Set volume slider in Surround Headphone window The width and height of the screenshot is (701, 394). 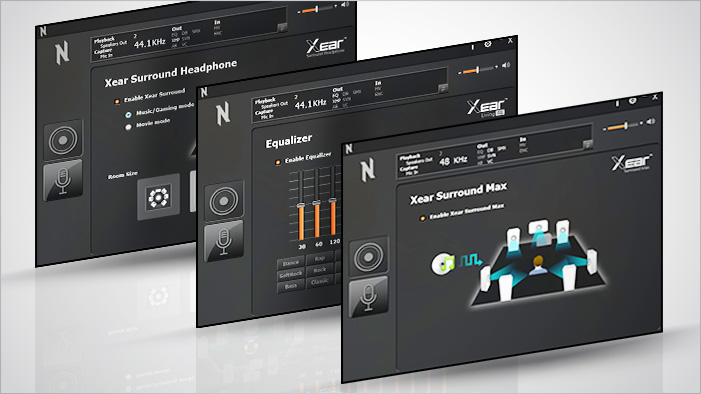pyautogui.click(x=317, y=9)
